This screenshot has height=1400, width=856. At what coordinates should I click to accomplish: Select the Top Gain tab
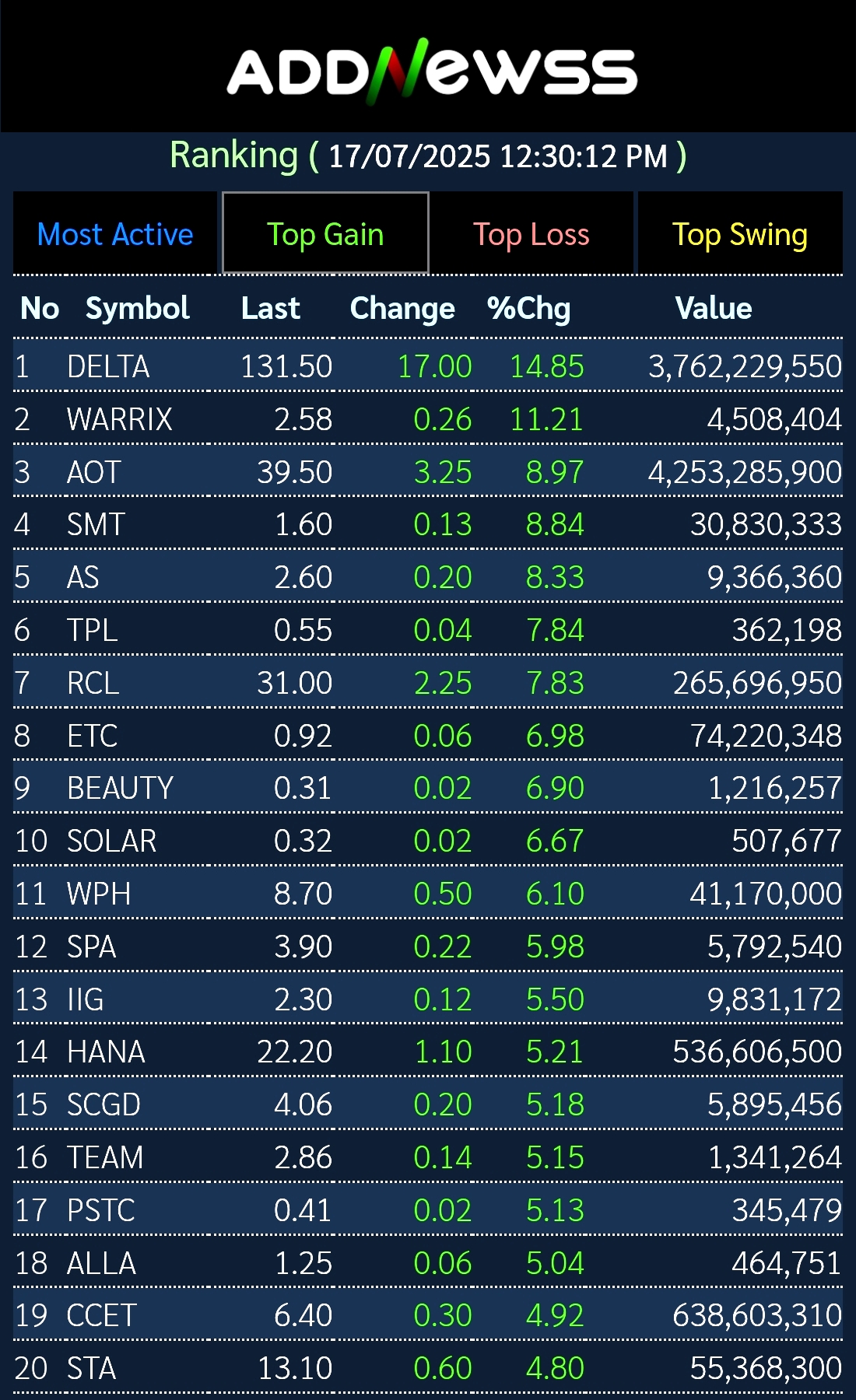point(325,234)
